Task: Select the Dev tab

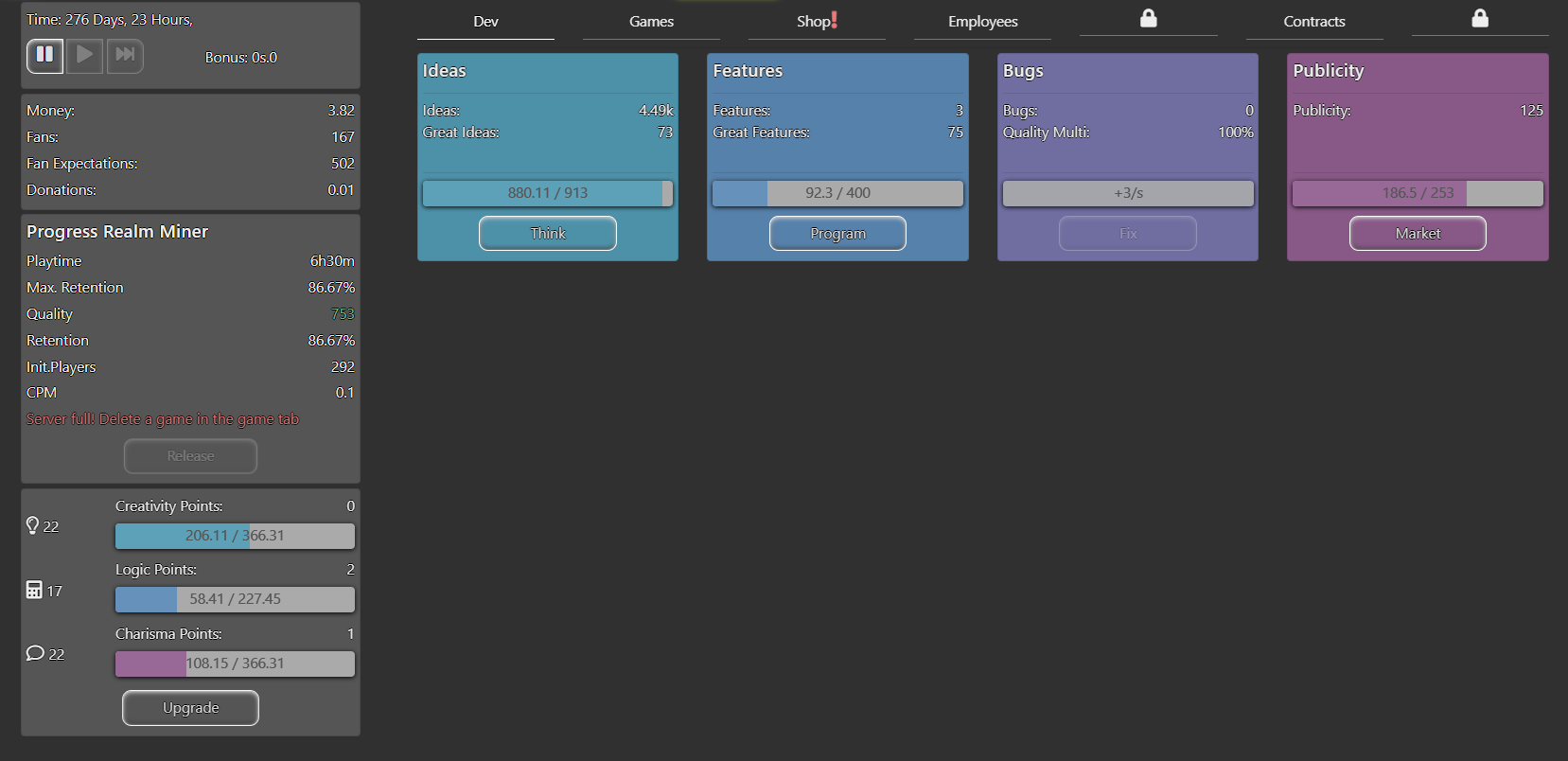Action: [x=485, y=22]
